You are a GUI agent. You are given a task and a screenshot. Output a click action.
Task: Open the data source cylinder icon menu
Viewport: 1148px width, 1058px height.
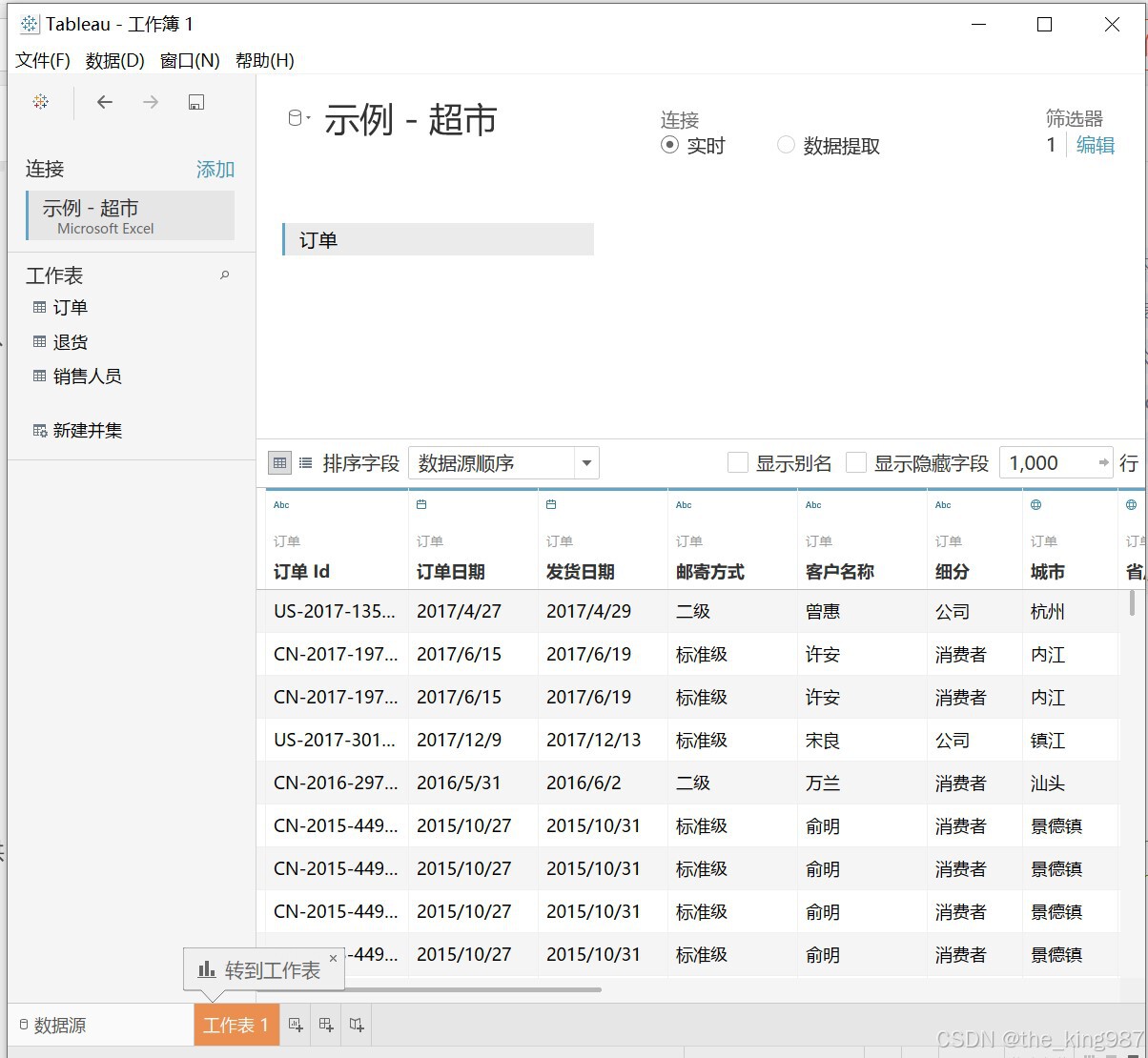point(298,118)
